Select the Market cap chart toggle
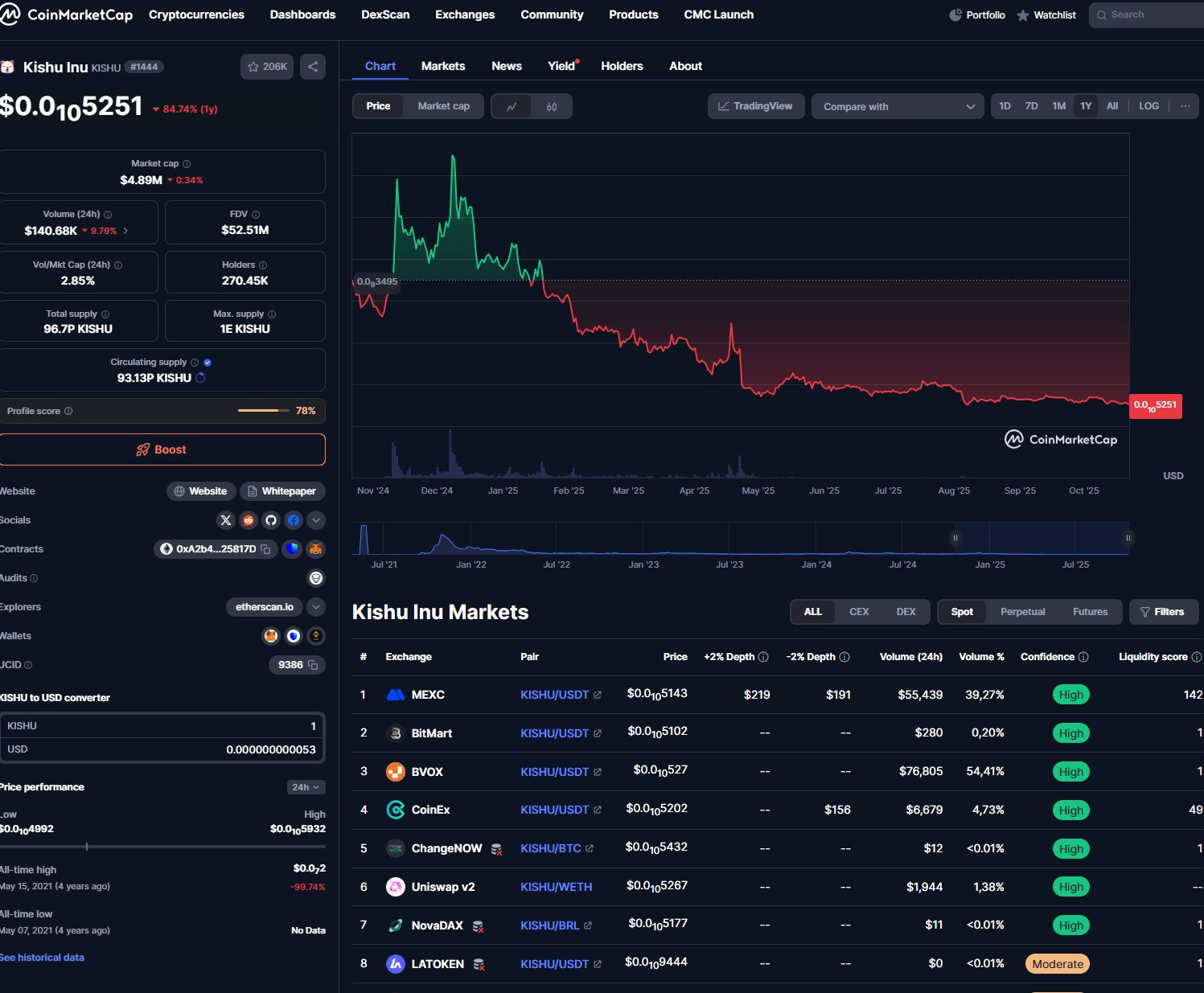The height and width of the screenshot is (993, 1204). (x=443, y=106)
